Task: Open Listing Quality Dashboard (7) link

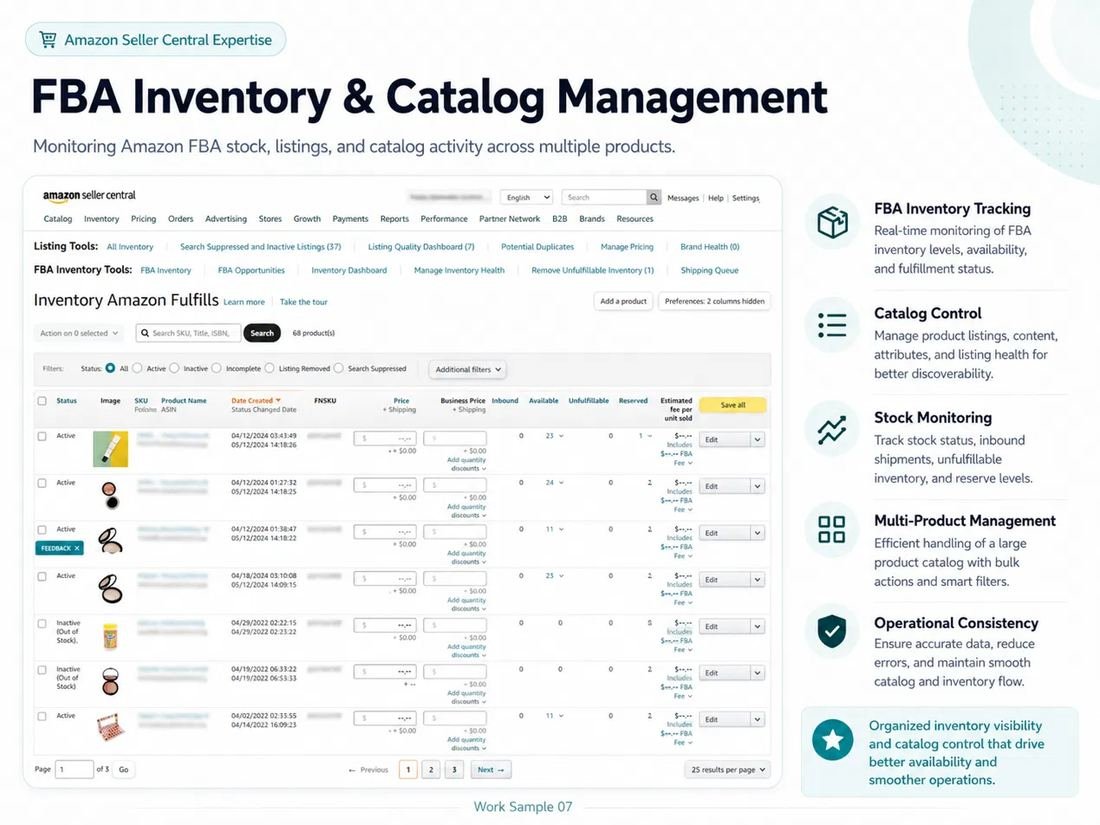Action: coord(421,247)
